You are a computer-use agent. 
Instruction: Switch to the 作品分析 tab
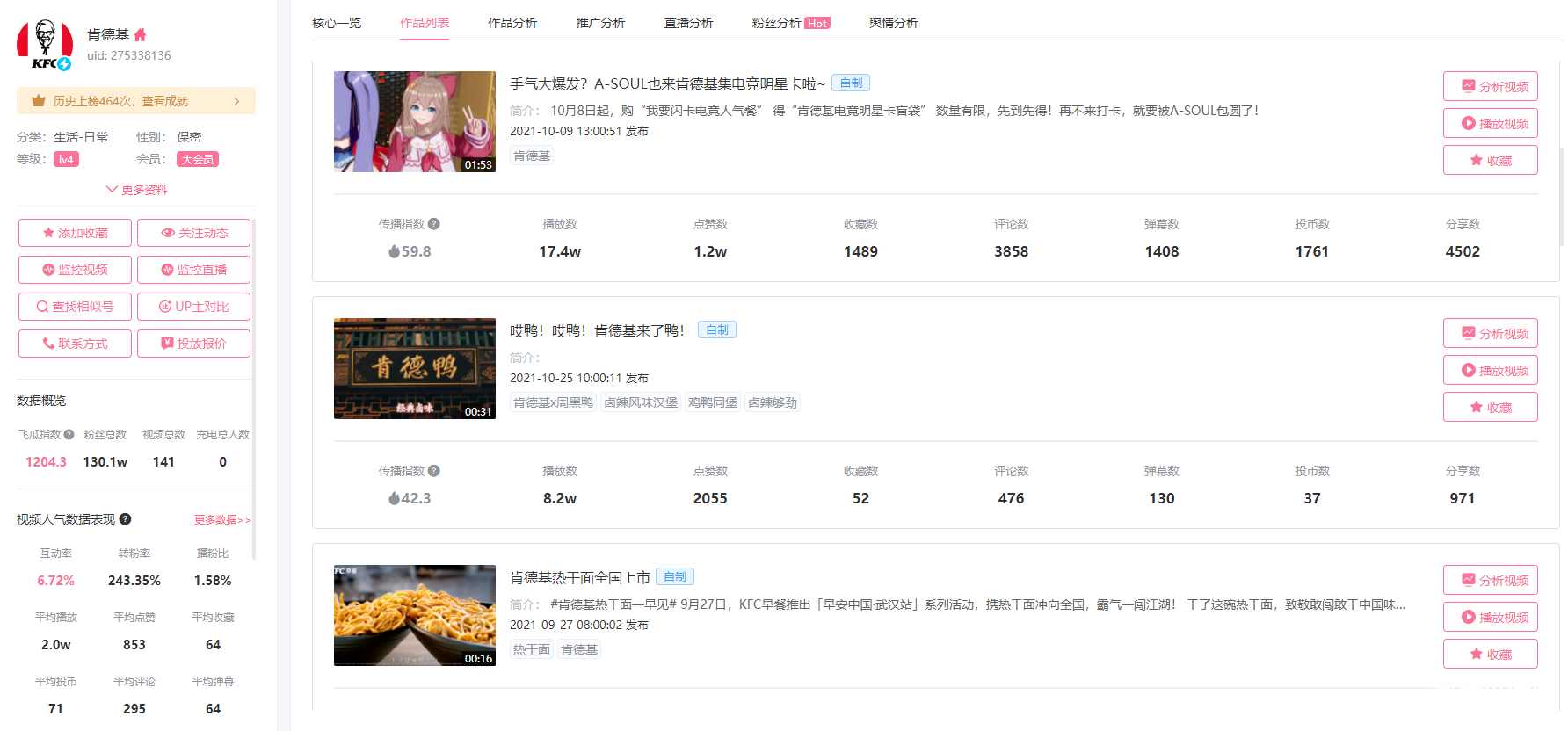pos(512,23)
